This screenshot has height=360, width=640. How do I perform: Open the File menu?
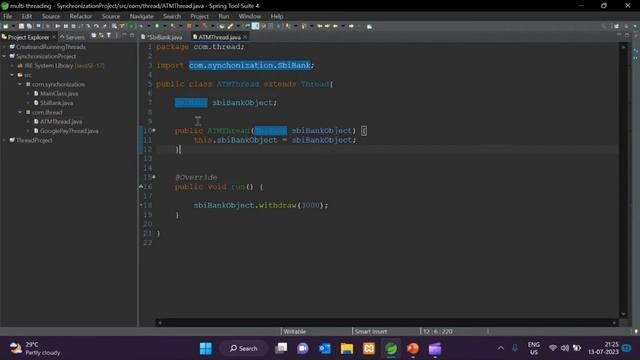pos(8,16)
